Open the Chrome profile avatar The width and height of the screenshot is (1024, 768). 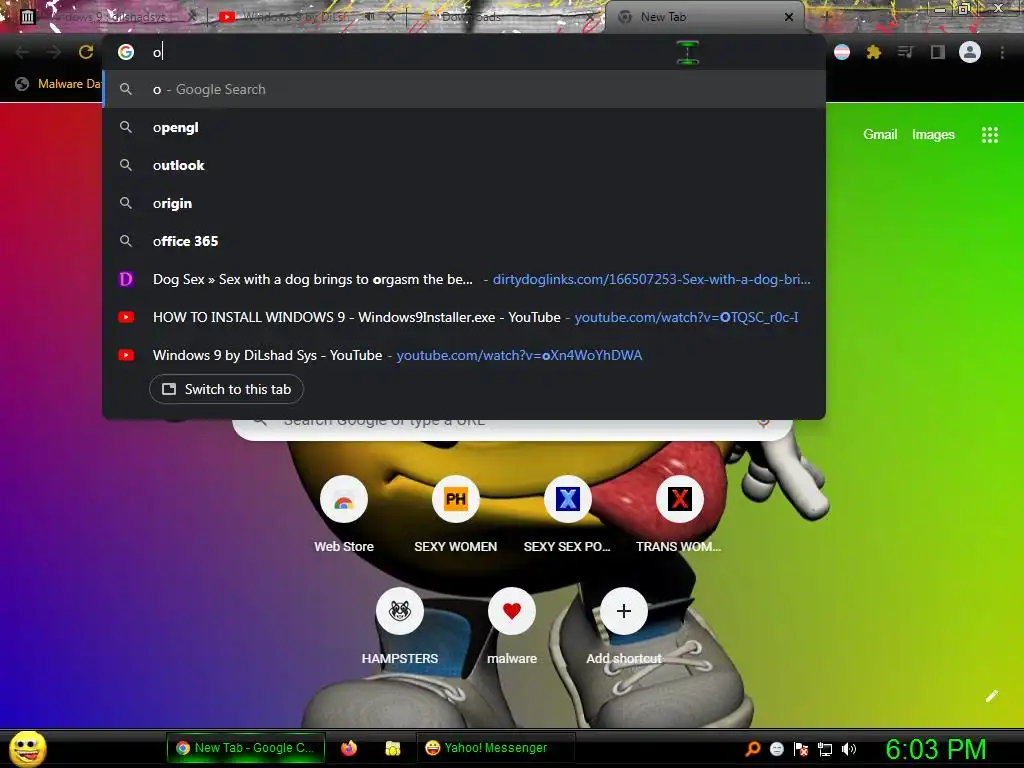pos(970,52)
